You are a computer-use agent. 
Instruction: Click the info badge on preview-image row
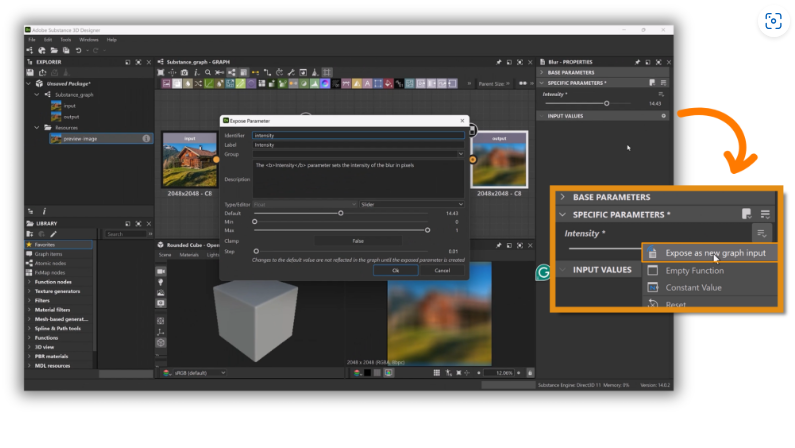click(146, 138)
